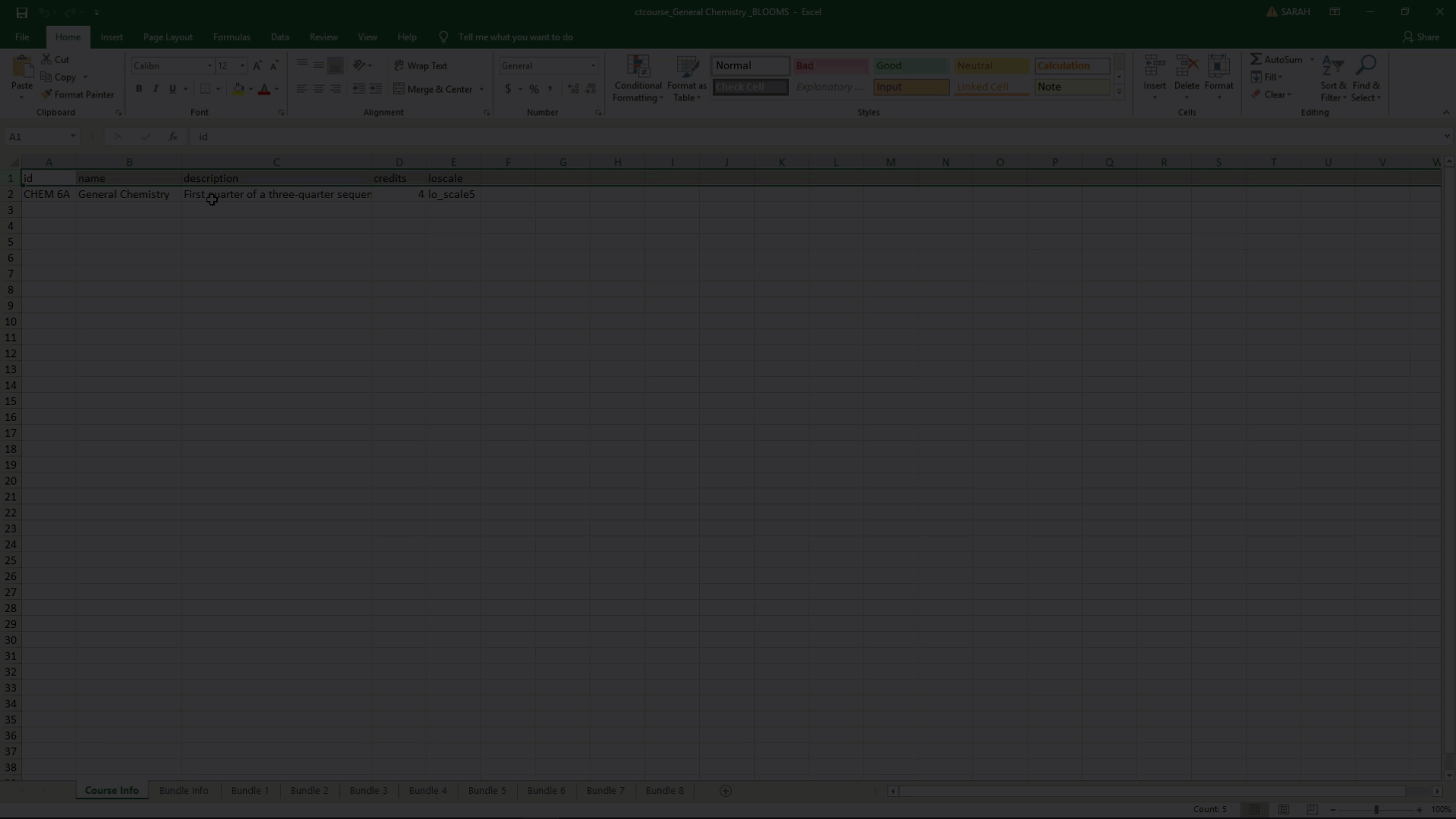Click the Share button

[1421, 37]
